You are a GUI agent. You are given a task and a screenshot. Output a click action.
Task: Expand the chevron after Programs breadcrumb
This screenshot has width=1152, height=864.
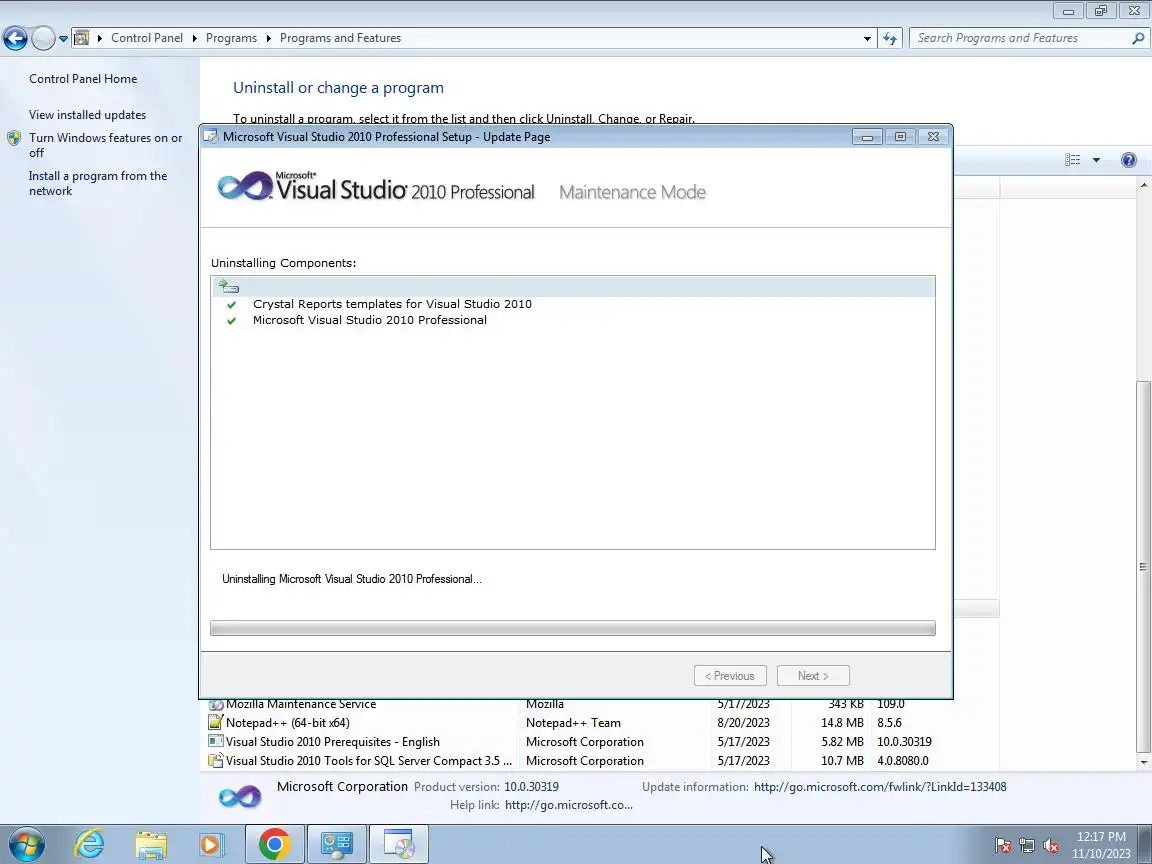click(x=268, y=38)
